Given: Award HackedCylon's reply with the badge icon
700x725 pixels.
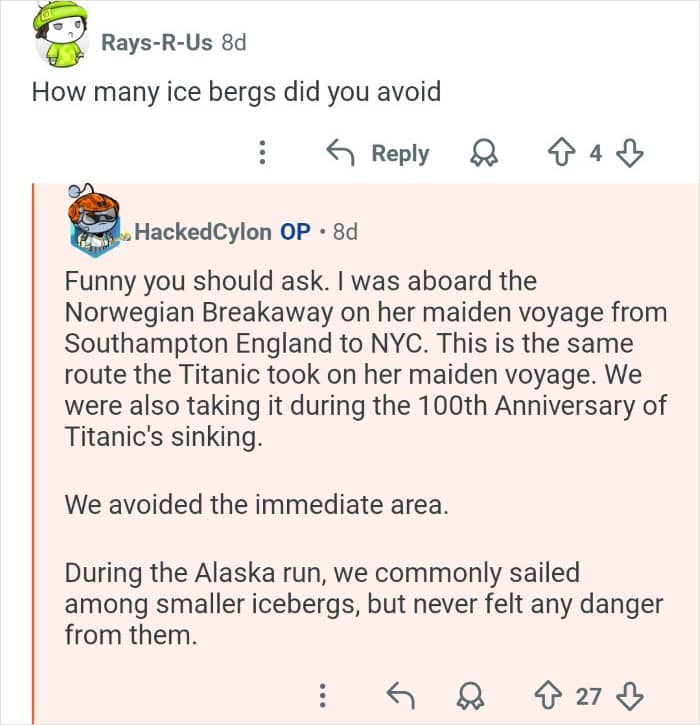Looking at the screenshot, I should point(466,696).
